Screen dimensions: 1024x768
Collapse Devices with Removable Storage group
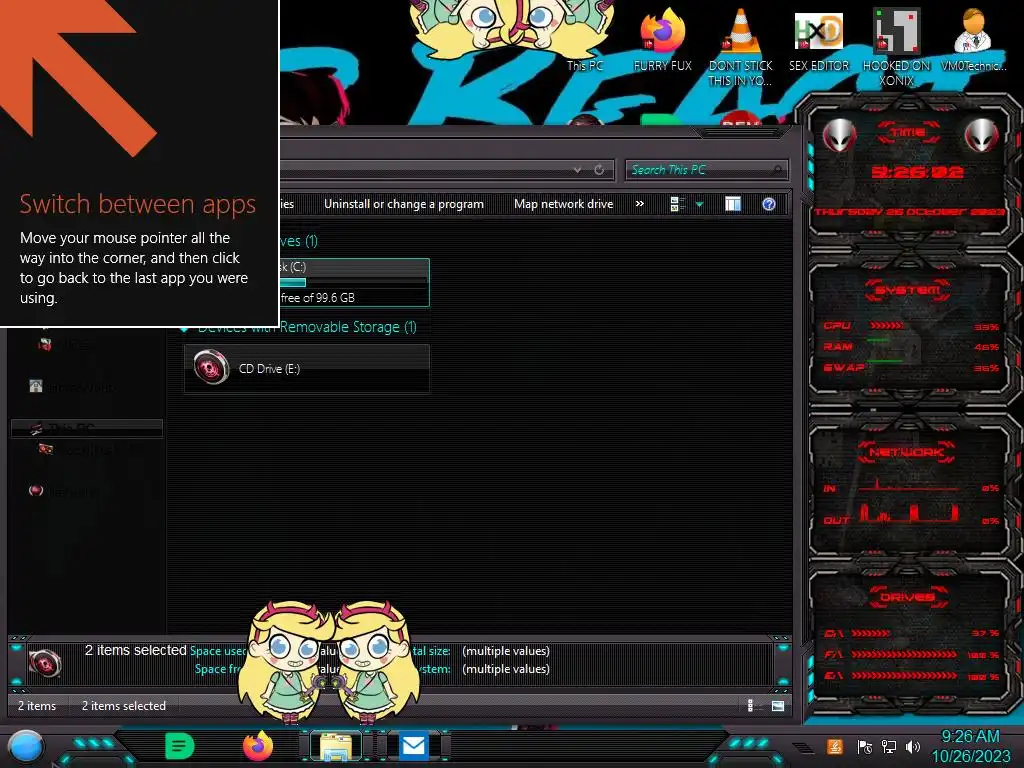point(185,328)
